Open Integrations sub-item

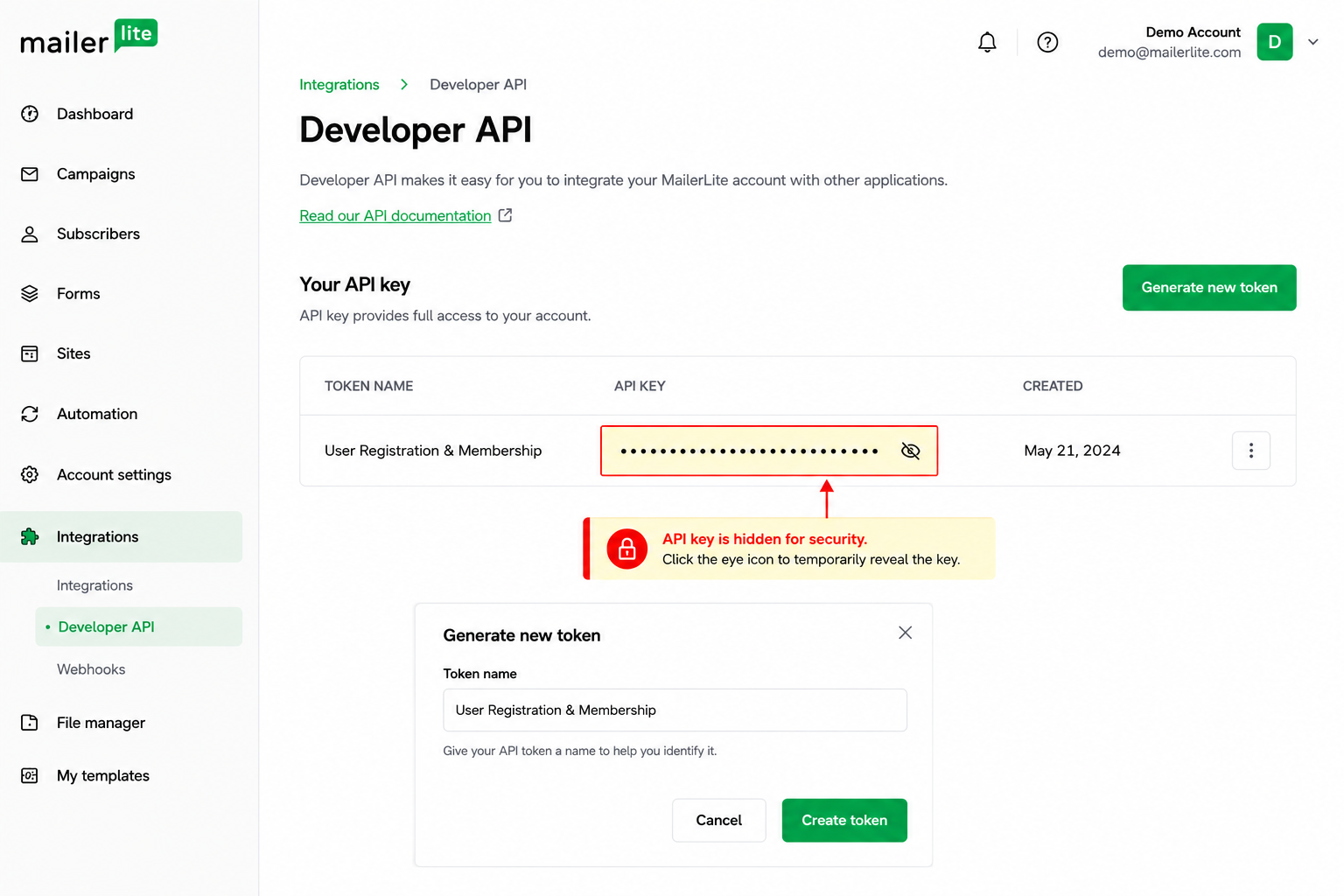pos(94,585)
